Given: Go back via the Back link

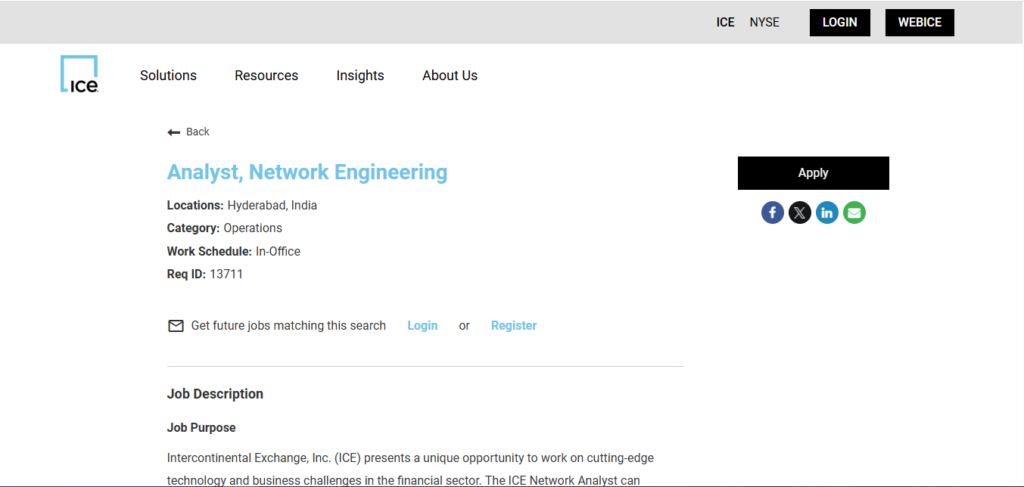Looking at the screenshot, I should pyautogui.click(x=197, y=132).
